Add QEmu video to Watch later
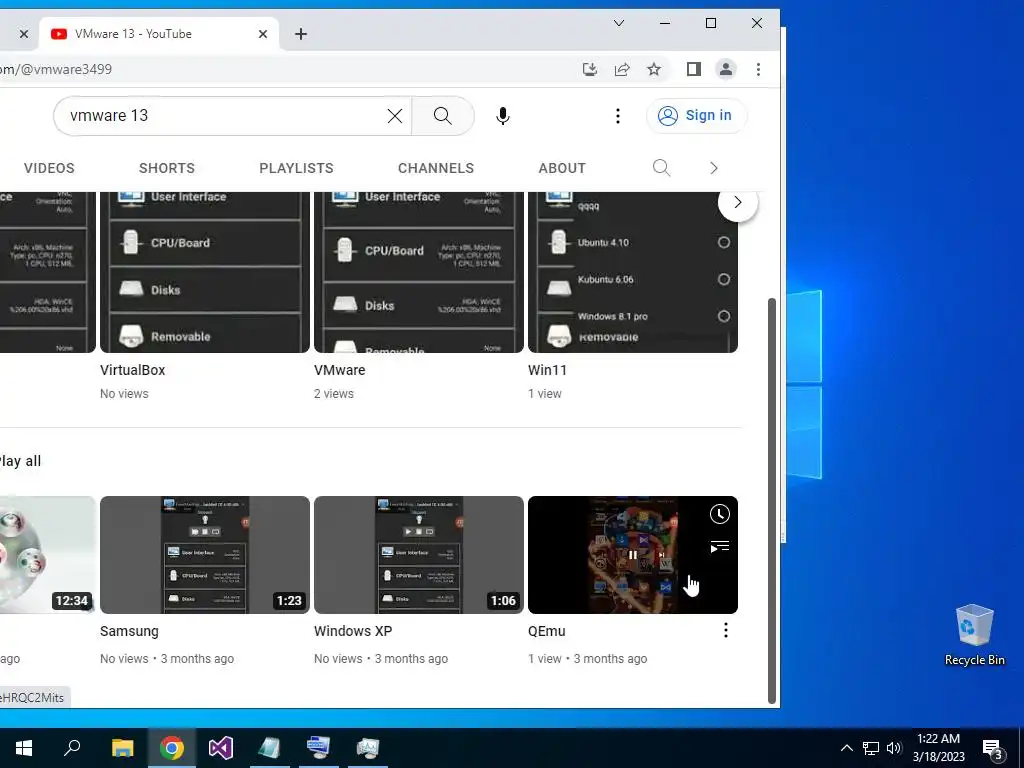 click(720, 514)
